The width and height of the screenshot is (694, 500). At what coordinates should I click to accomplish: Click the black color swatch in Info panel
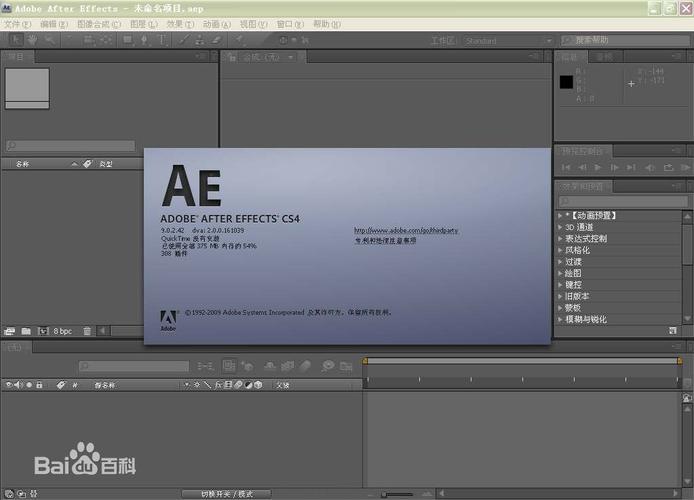(x=566, y=82)
